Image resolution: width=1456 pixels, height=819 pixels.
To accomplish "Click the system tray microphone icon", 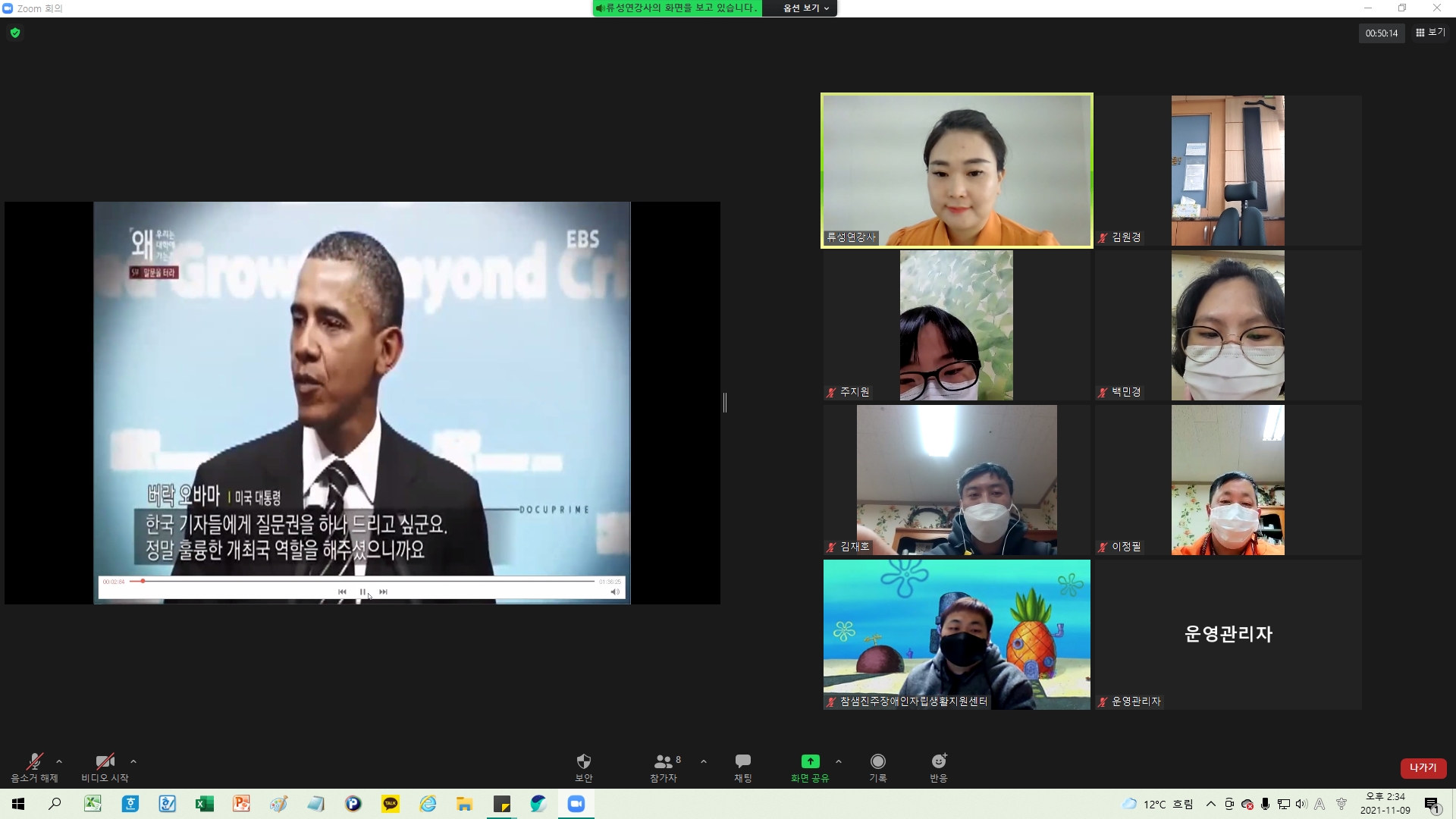I will point(1266,804).
